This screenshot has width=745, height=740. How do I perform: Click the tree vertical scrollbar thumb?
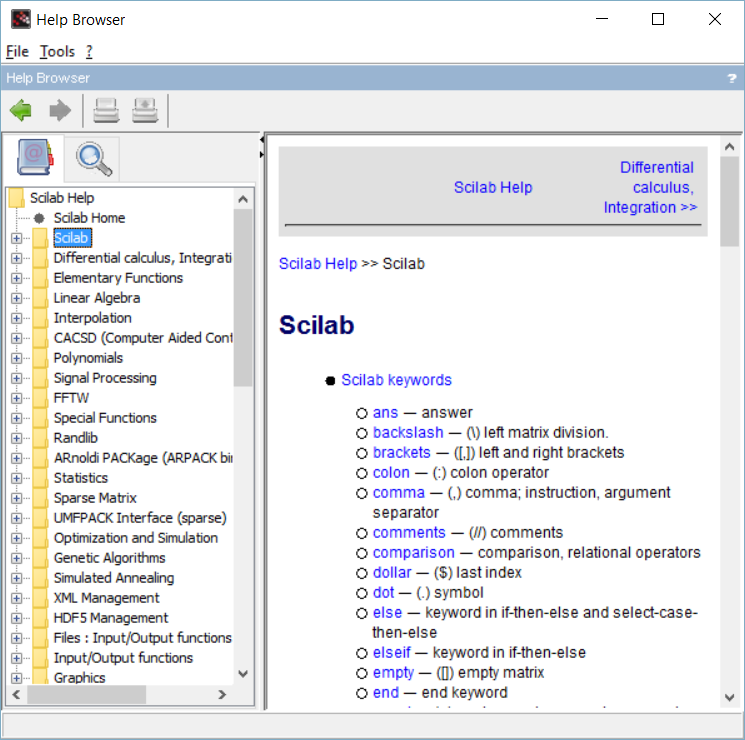coord(243,298)
